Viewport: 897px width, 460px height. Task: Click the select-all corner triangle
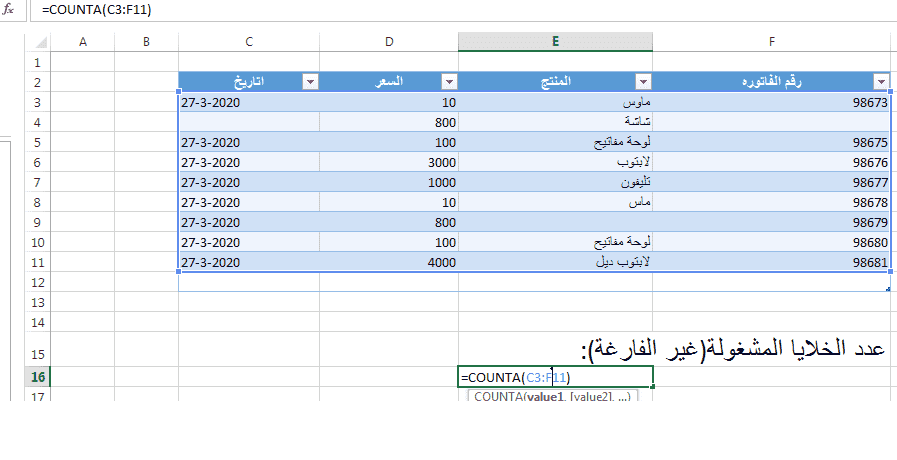tap(39, 42)
